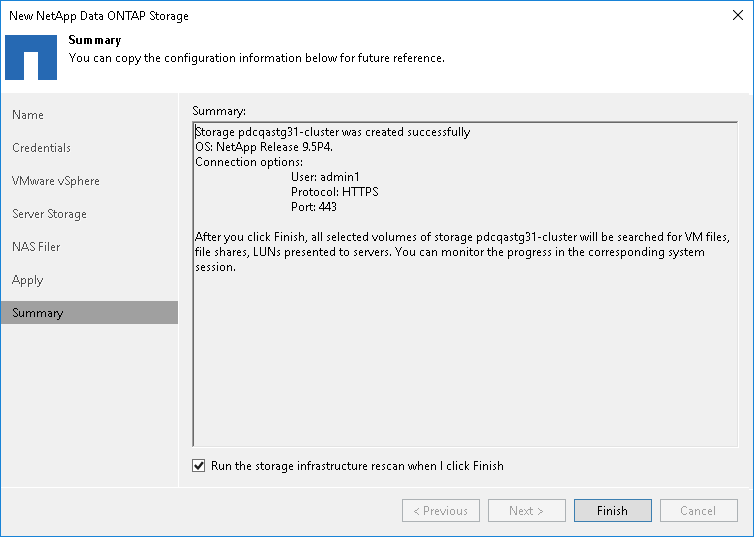The width and height of the screenshot is (754, 537).
Task: Click the 'User: admin1' line
Action: 325,176
